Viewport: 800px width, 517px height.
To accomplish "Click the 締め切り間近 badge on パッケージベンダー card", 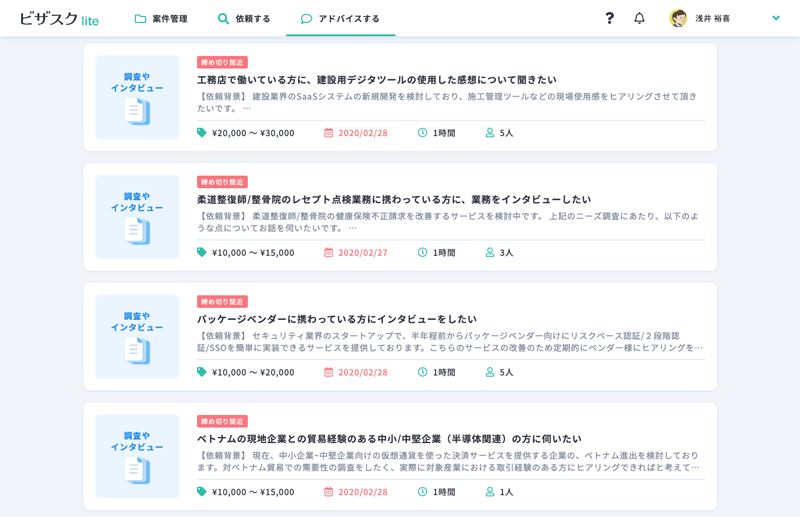I will (222, 302).
